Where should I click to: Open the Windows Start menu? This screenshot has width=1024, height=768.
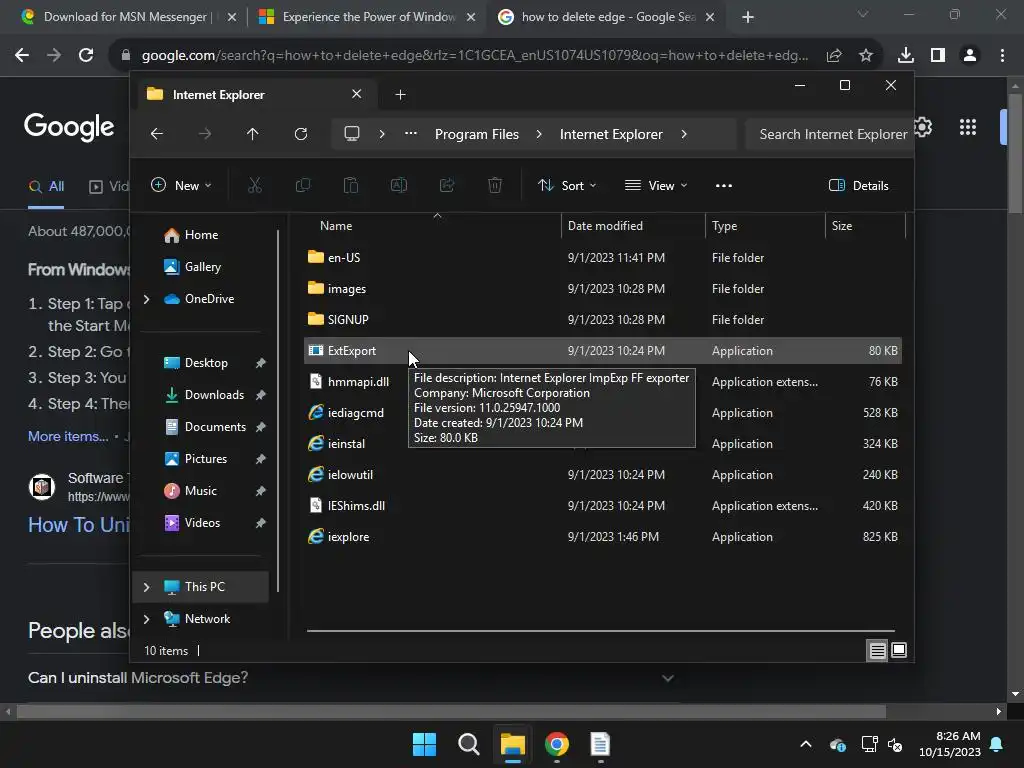point(424,744)
